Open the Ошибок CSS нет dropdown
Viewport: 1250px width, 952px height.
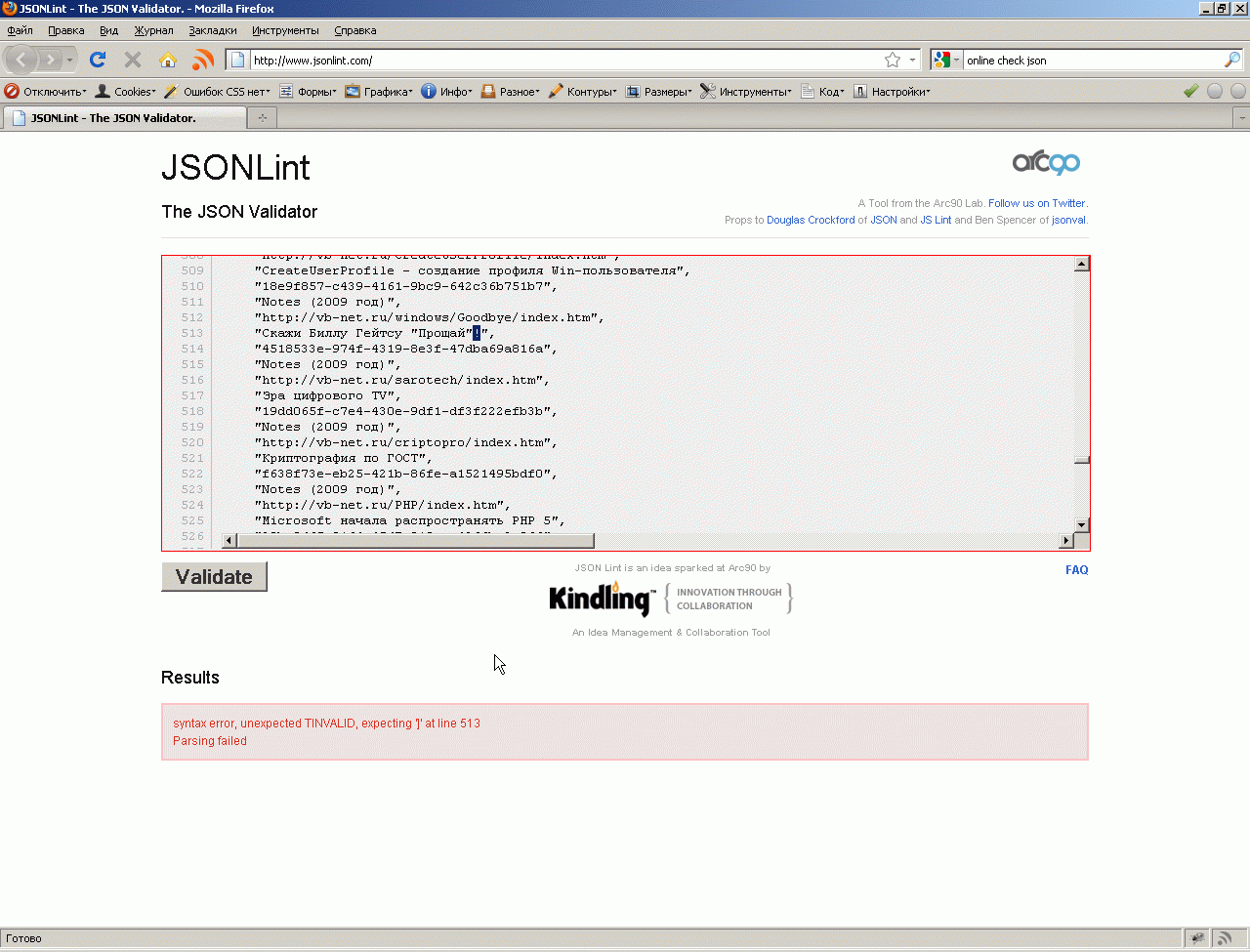click(x=217, y=92)
